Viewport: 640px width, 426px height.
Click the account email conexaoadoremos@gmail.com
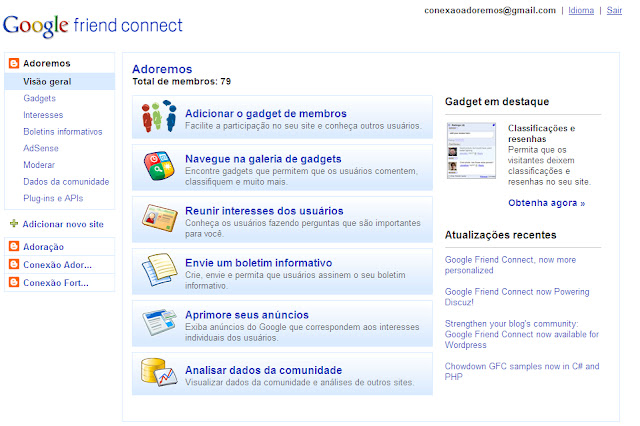[490, 11]
